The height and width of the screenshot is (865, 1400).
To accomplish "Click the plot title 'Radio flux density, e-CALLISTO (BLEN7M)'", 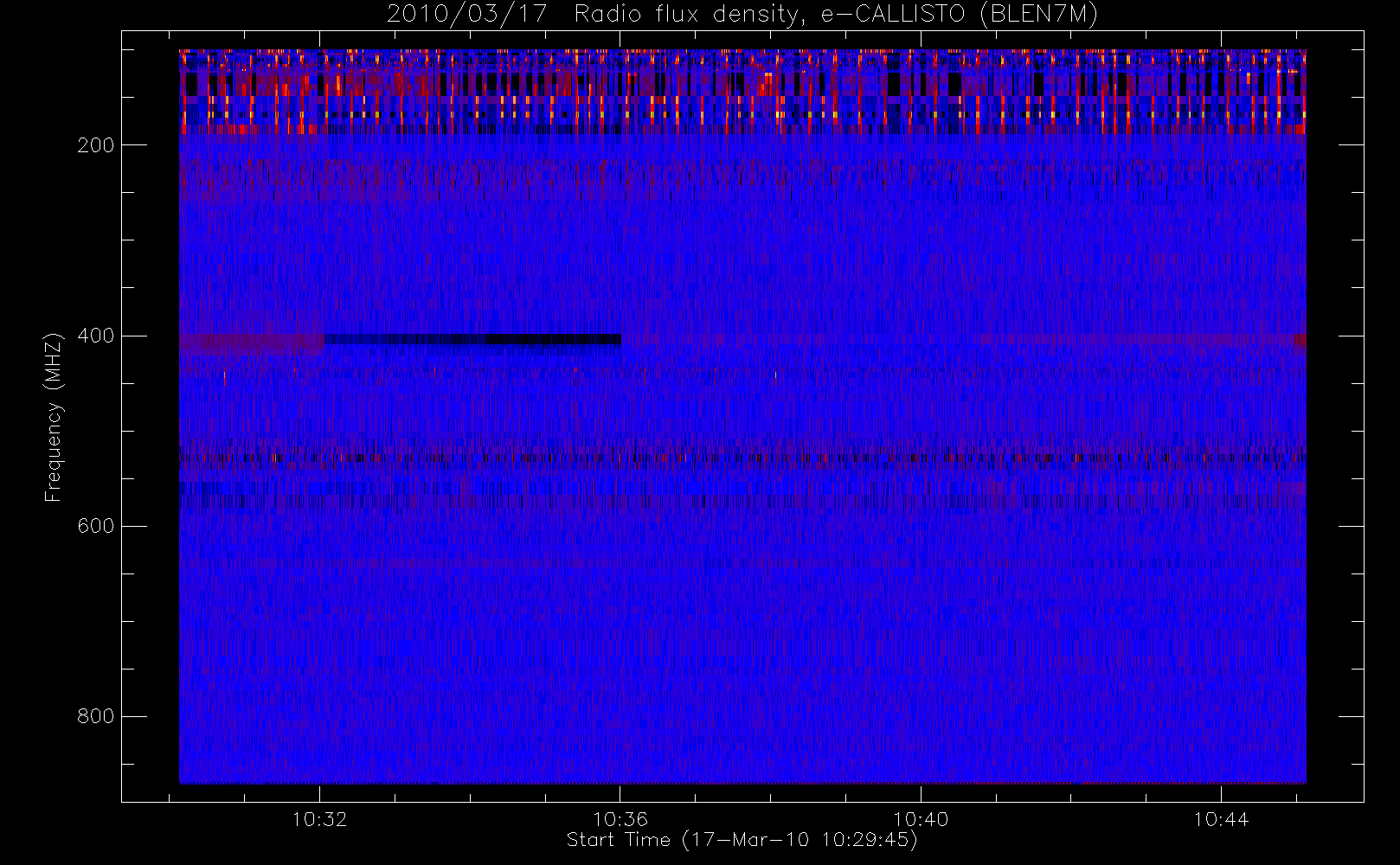I will click(836, 15).
